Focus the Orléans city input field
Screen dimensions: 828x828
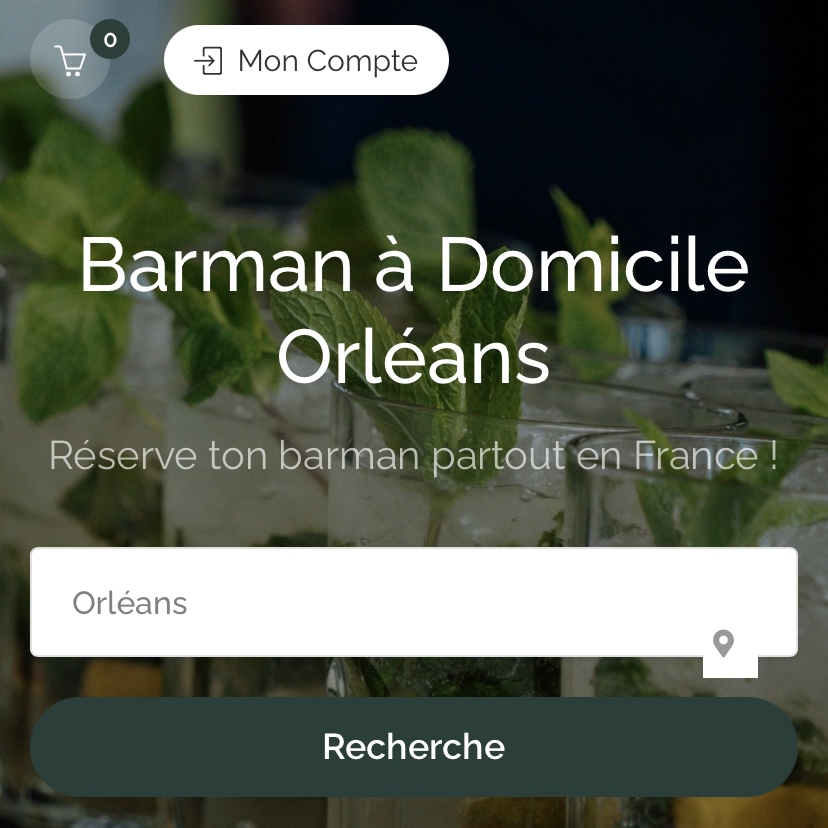pyautogui.click(x=413, y=602)
